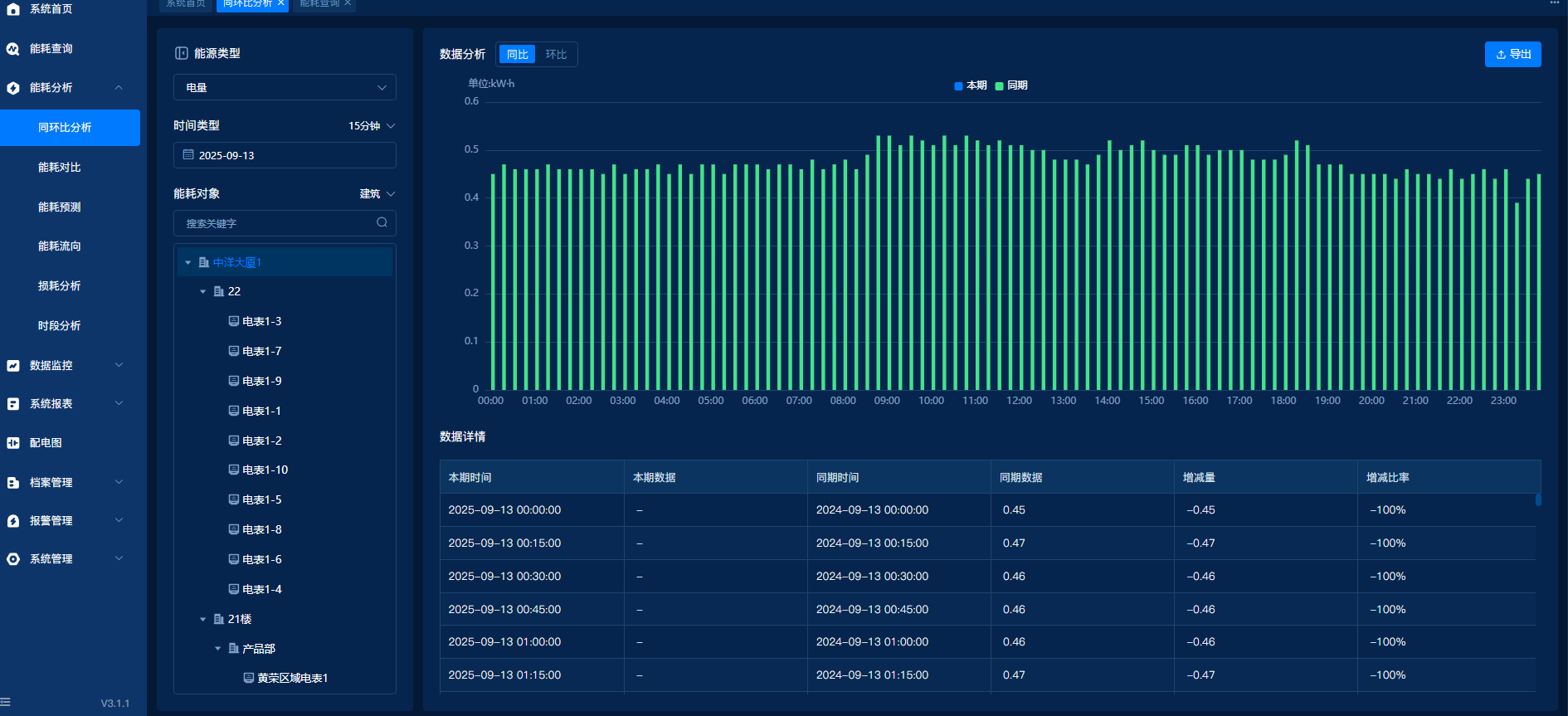Click the 报警管理 alarm icon
Viewport: 1568px width, 716px height.
(x=13, y=521)
